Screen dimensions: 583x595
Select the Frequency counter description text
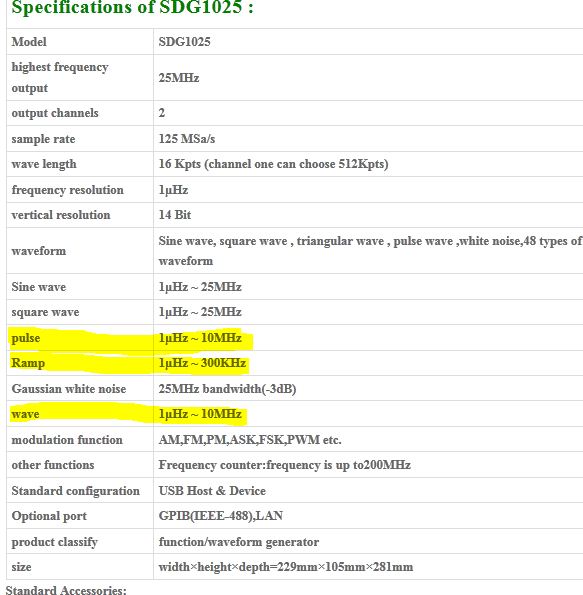285,465
